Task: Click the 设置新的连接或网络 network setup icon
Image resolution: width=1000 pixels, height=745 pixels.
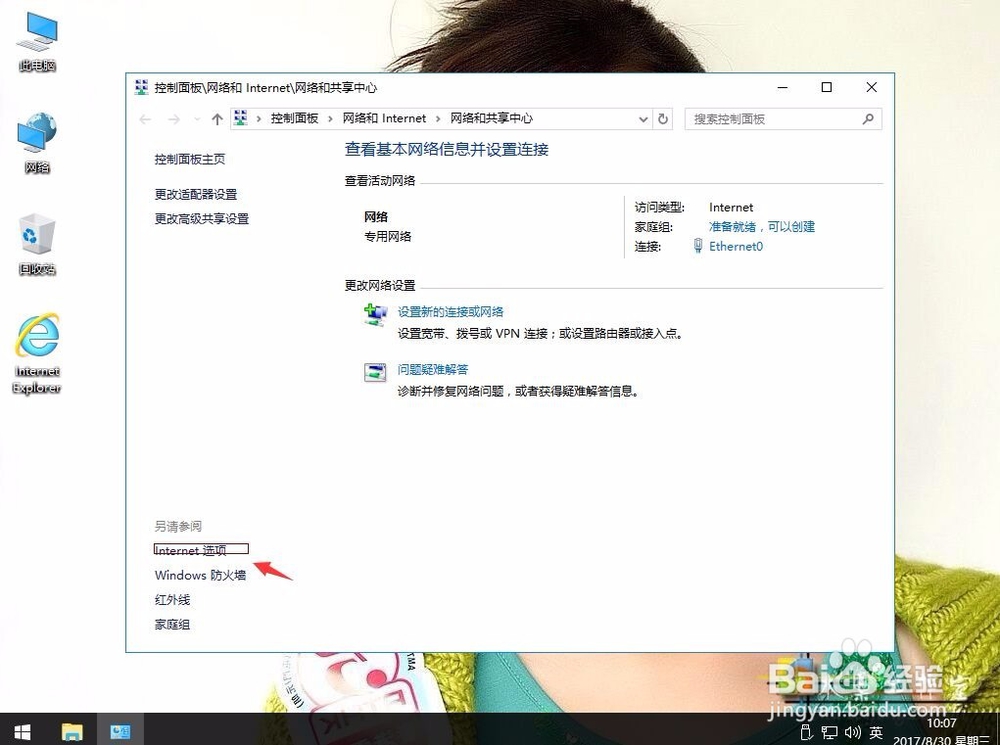Action: pos(375,314)
